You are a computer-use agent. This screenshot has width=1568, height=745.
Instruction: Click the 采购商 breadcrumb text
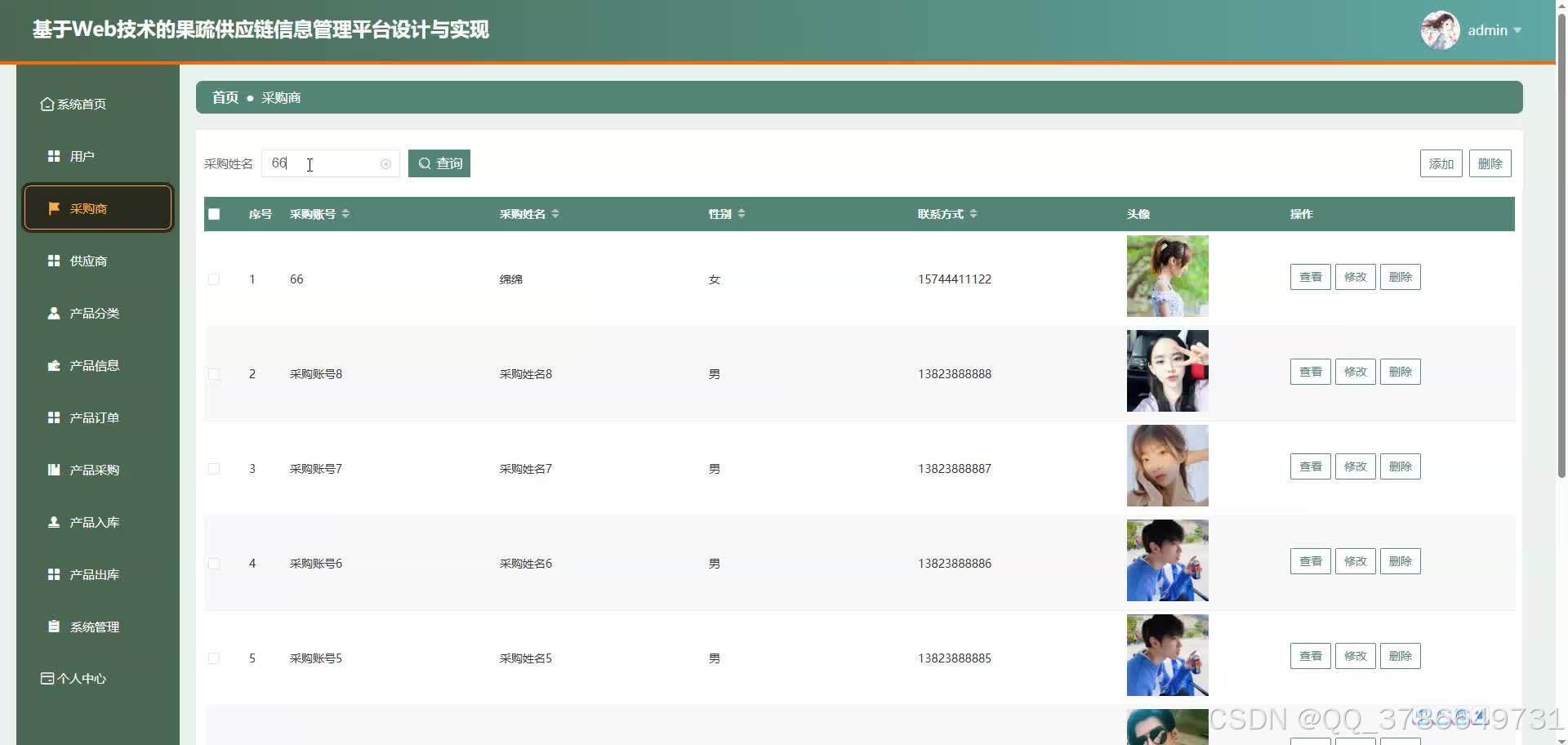[281, 97]
